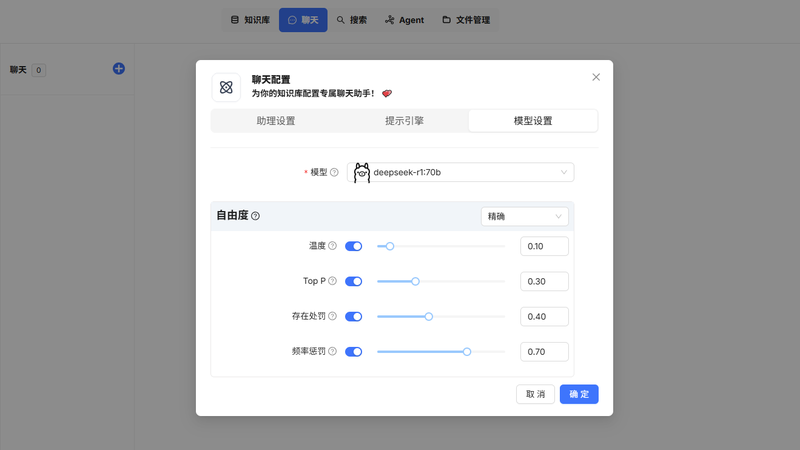This screenshot has height=450, width=800.
Task: Select 聊天 in the top navigation
Action: pyautogui.click(x=303, y=20)
